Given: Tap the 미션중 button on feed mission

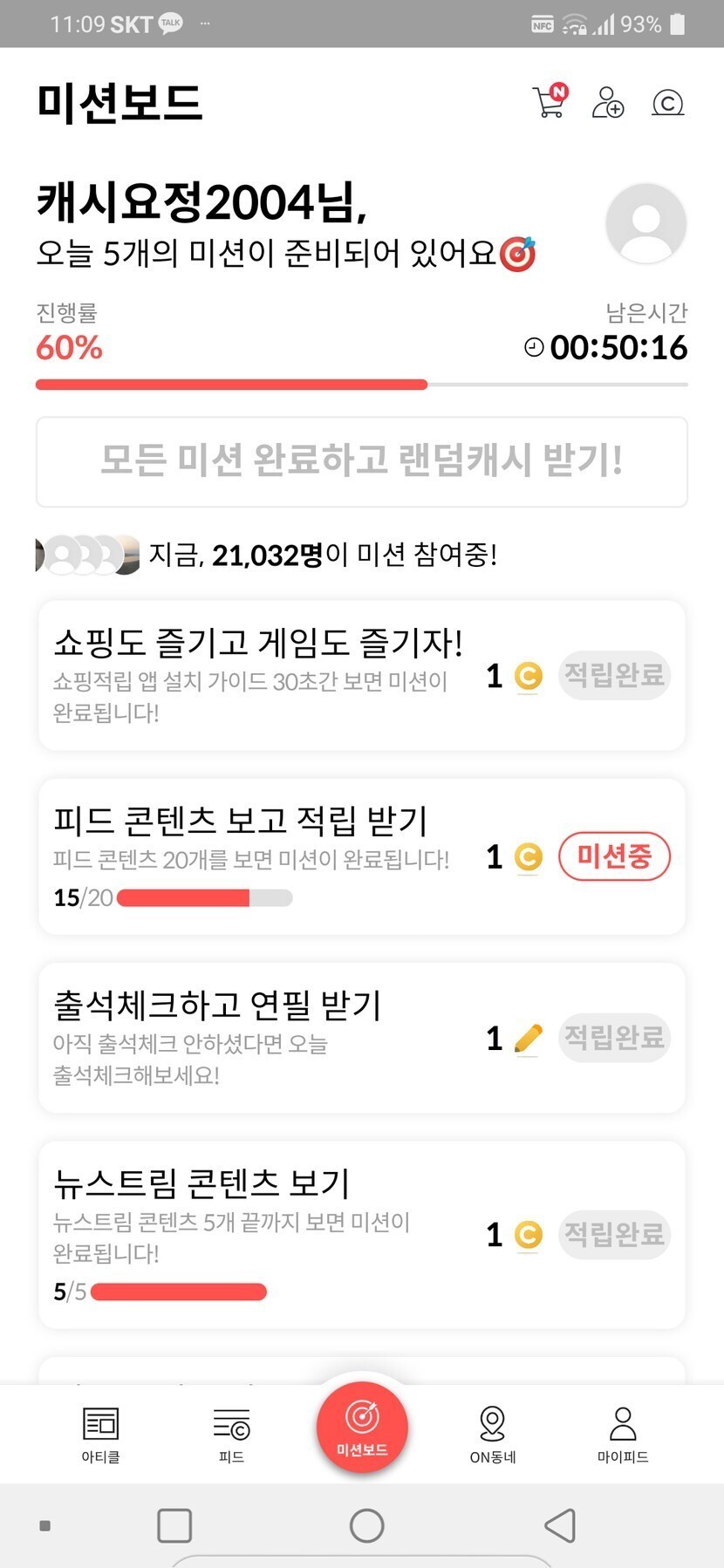Looking at the screenshot, I should click(x=614, y=856).
